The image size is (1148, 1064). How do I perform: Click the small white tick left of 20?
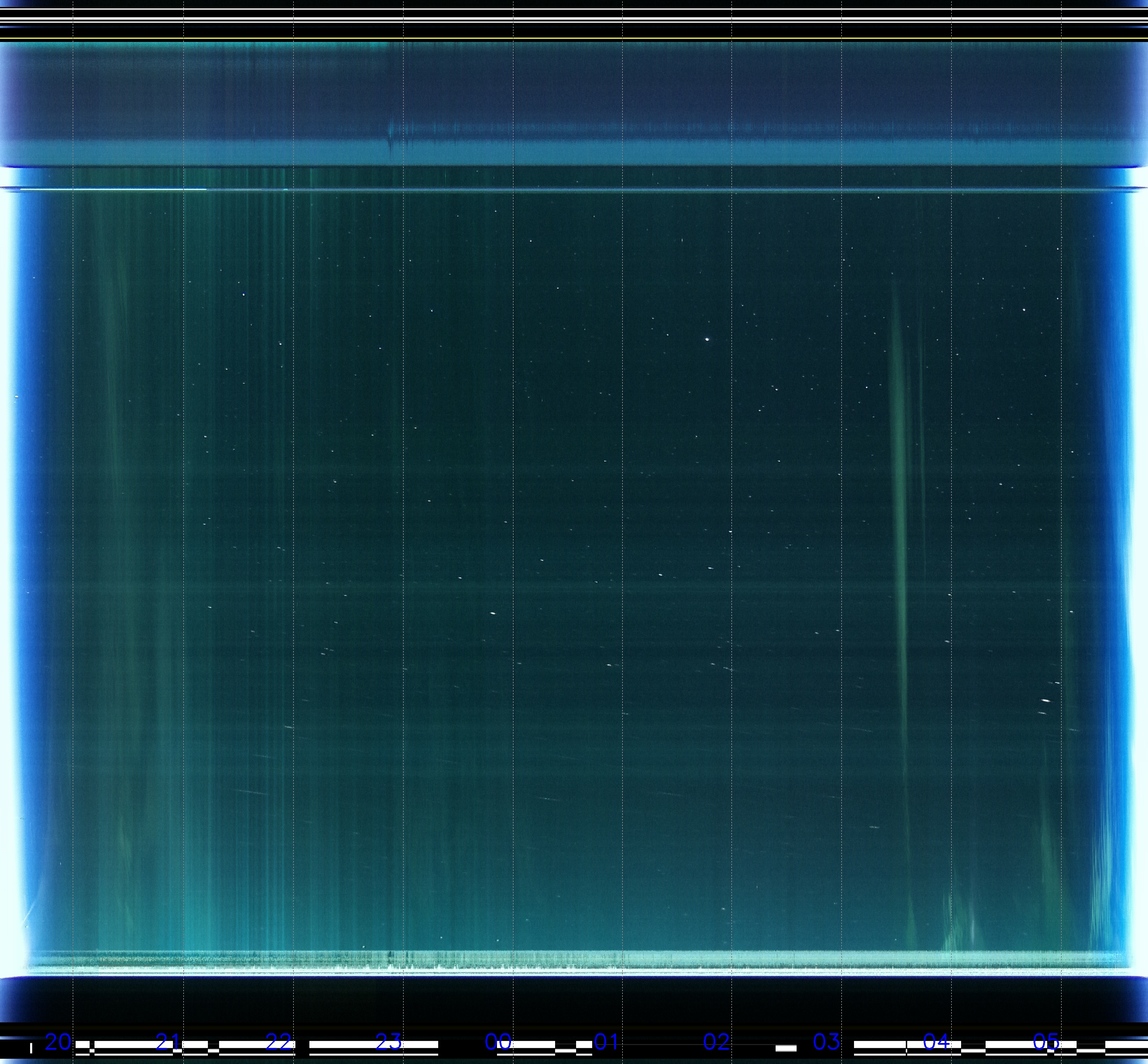tap(31, 1048)
